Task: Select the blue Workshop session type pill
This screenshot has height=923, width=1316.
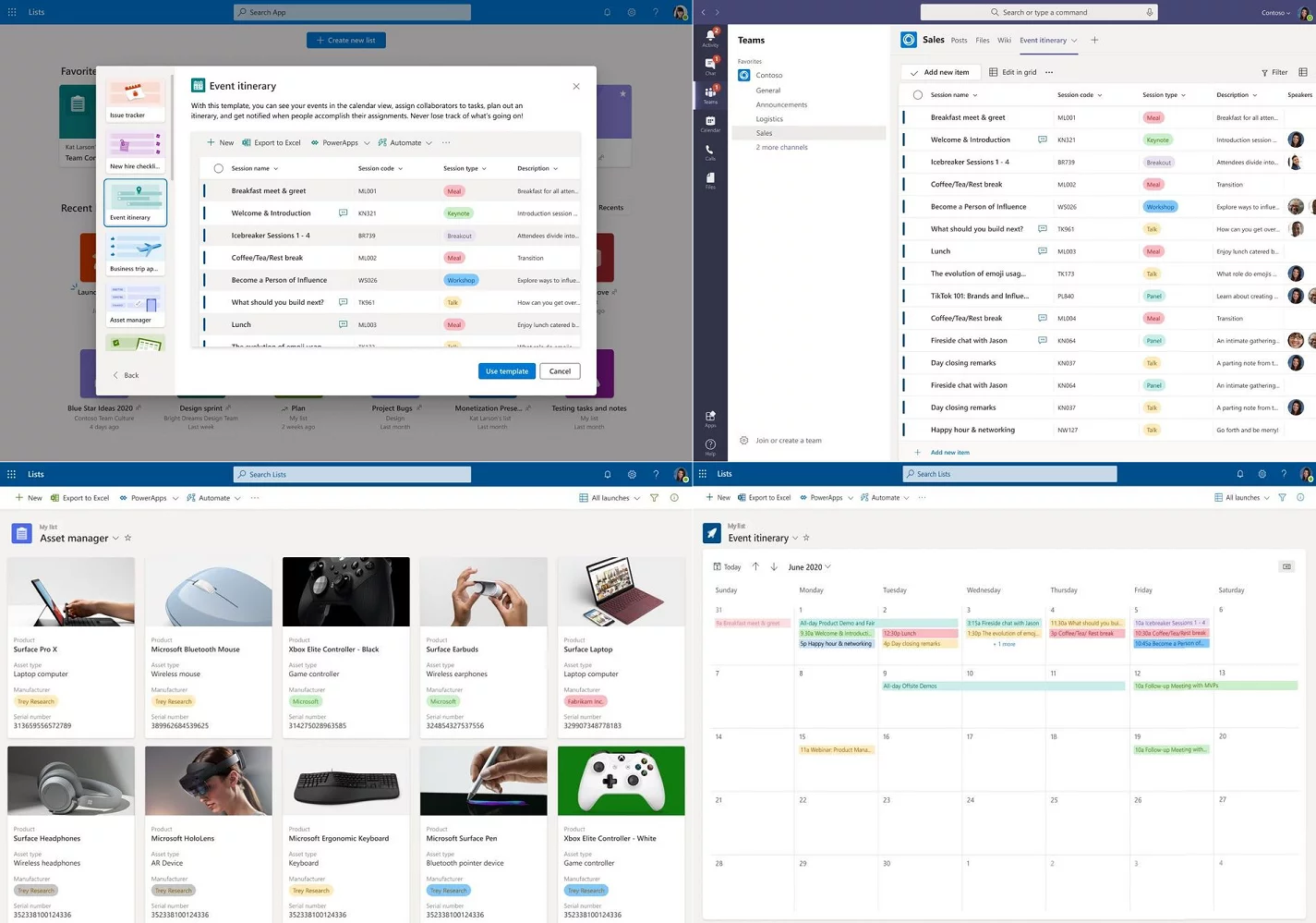Action: click(x=460, y=279)
